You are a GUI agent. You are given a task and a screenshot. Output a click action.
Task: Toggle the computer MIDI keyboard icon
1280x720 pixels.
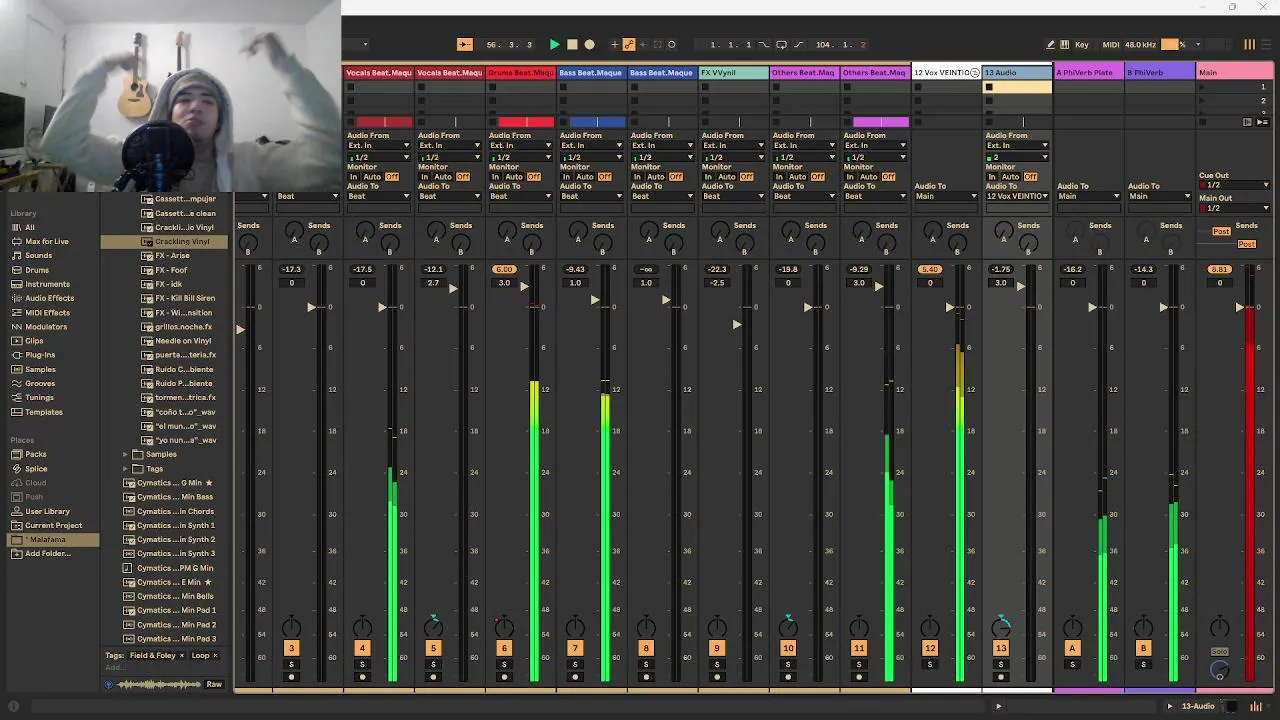(1065, 44)
